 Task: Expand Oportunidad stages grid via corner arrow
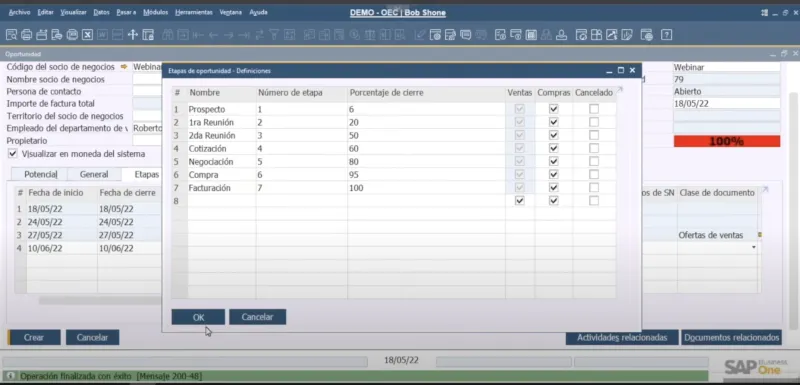[x=765, y=190]
